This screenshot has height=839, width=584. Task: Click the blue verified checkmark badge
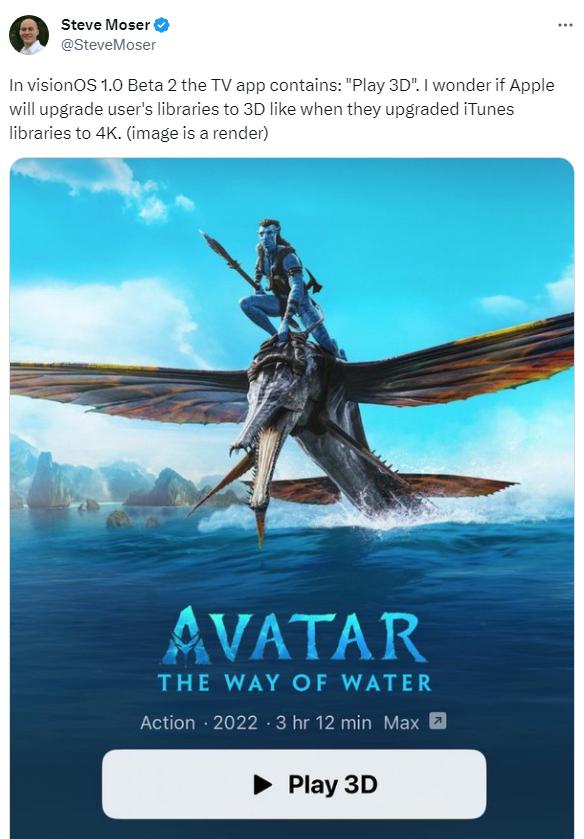(162, 25)
